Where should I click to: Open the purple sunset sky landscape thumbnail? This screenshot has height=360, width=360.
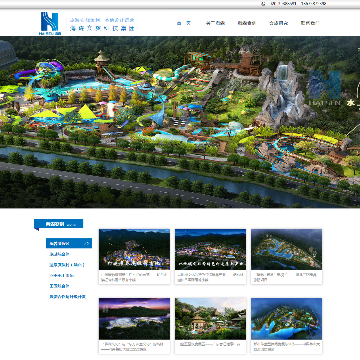click(x=134, y=319)
